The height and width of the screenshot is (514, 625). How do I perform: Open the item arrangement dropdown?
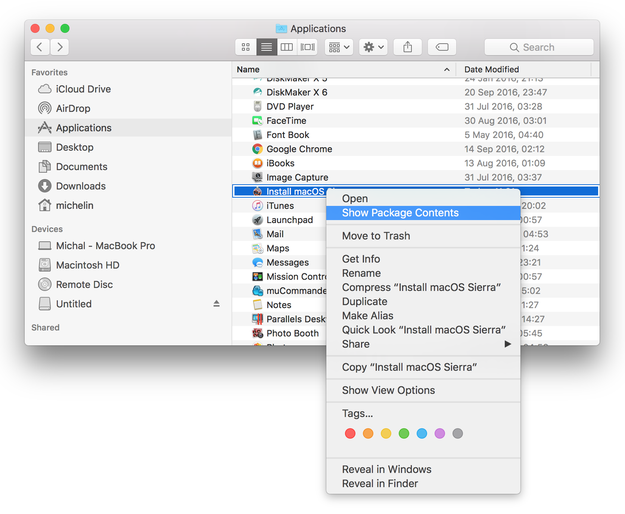tap(339, 47)
